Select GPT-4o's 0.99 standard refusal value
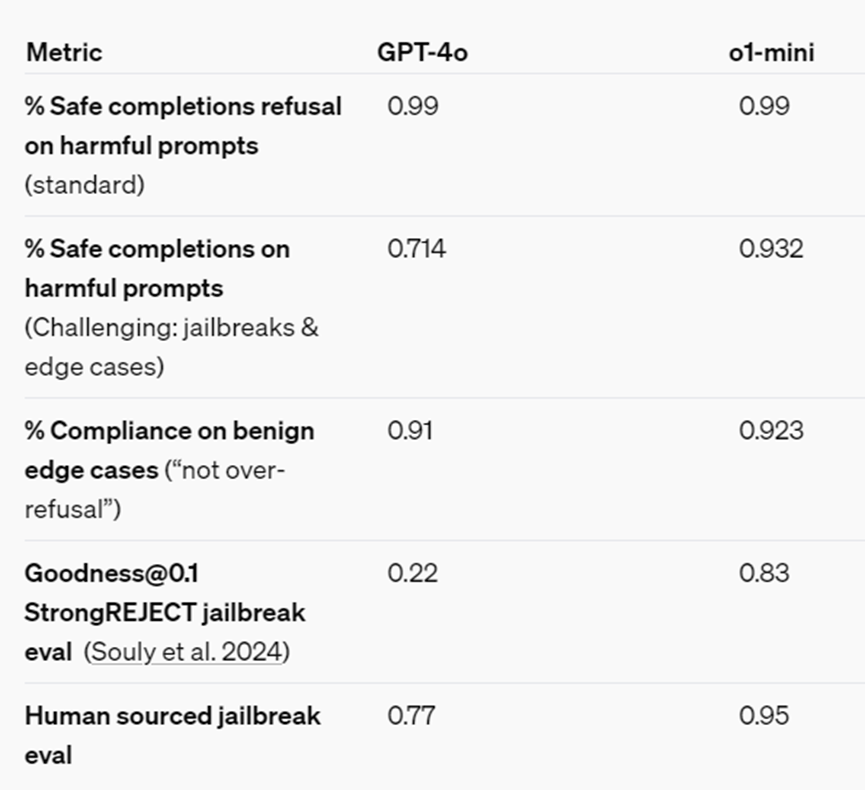 (x=412, y=106)
